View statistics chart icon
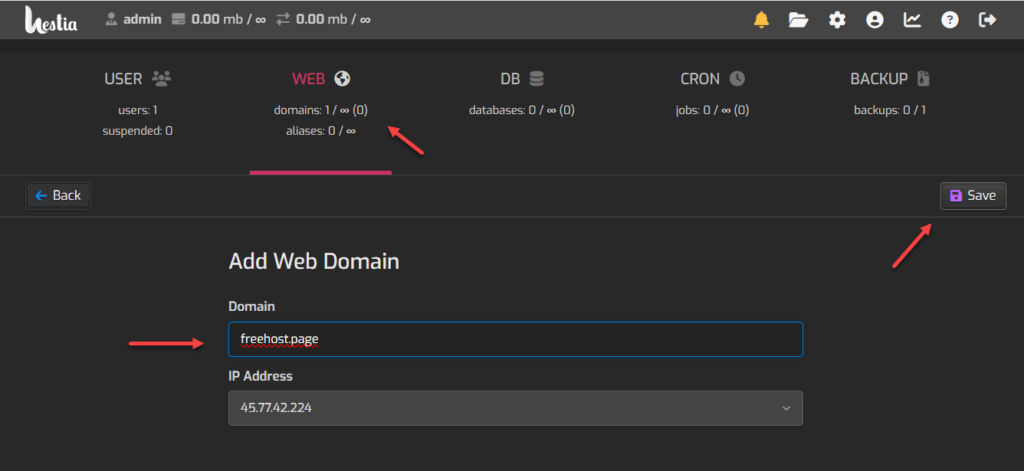The height and width of the screenshot is (471, 1024). pos(912,20)
